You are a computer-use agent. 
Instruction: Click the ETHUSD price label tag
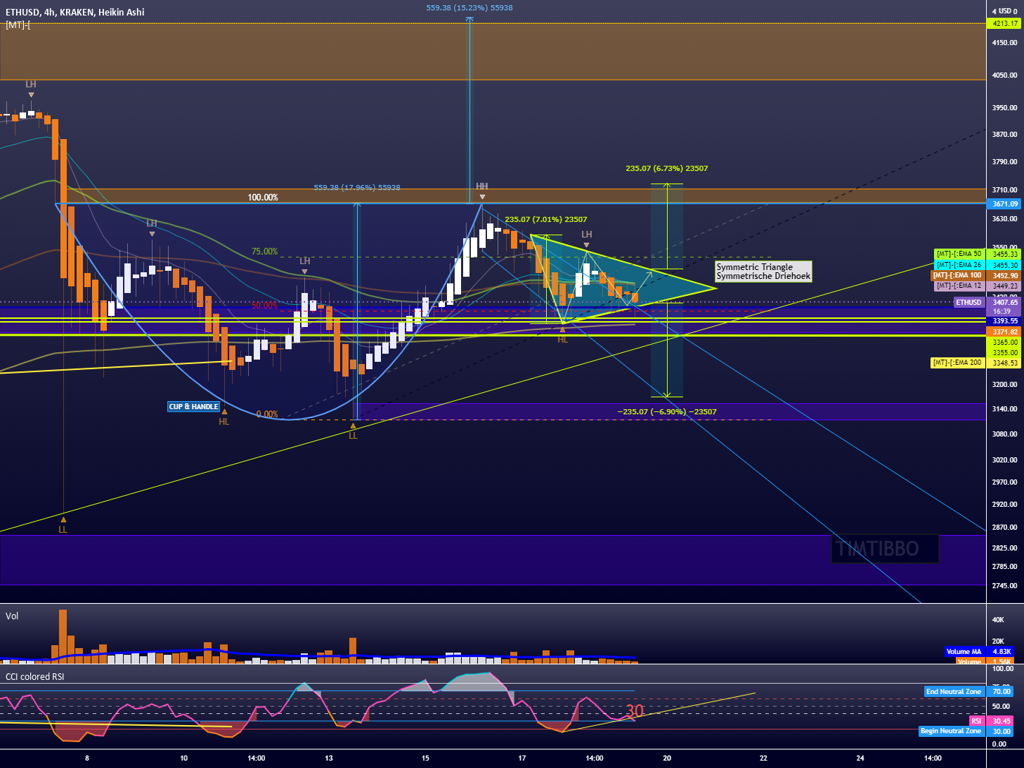pyautogui.click(x=968, y=301)
